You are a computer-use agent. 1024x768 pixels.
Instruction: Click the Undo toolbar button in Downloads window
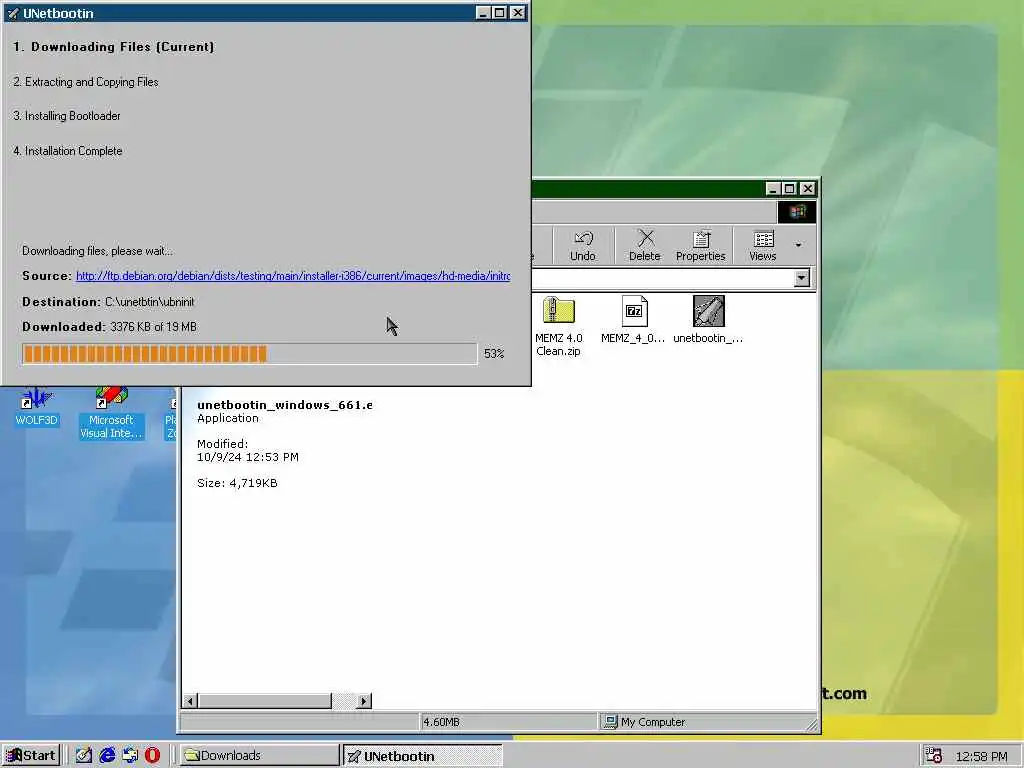point(583,246)
